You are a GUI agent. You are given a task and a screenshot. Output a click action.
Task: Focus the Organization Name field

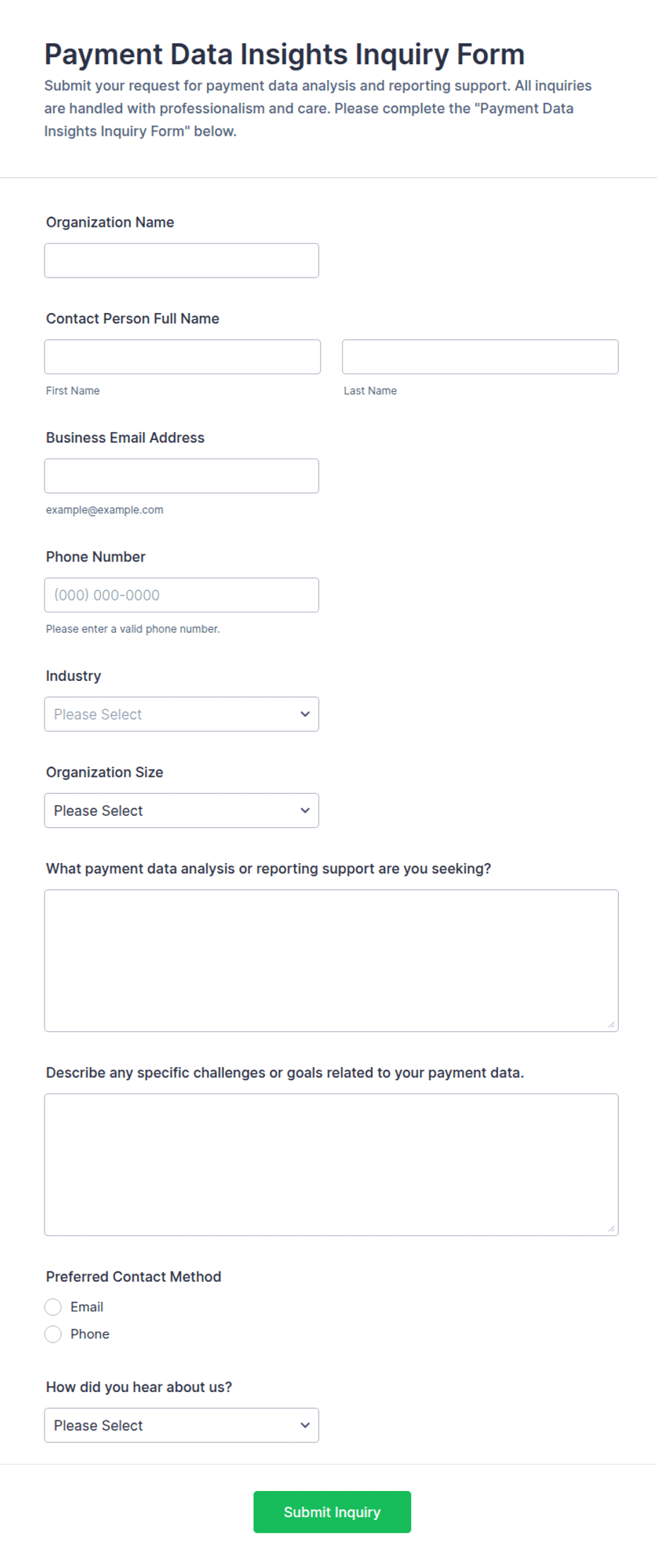[x=182, y=261]
